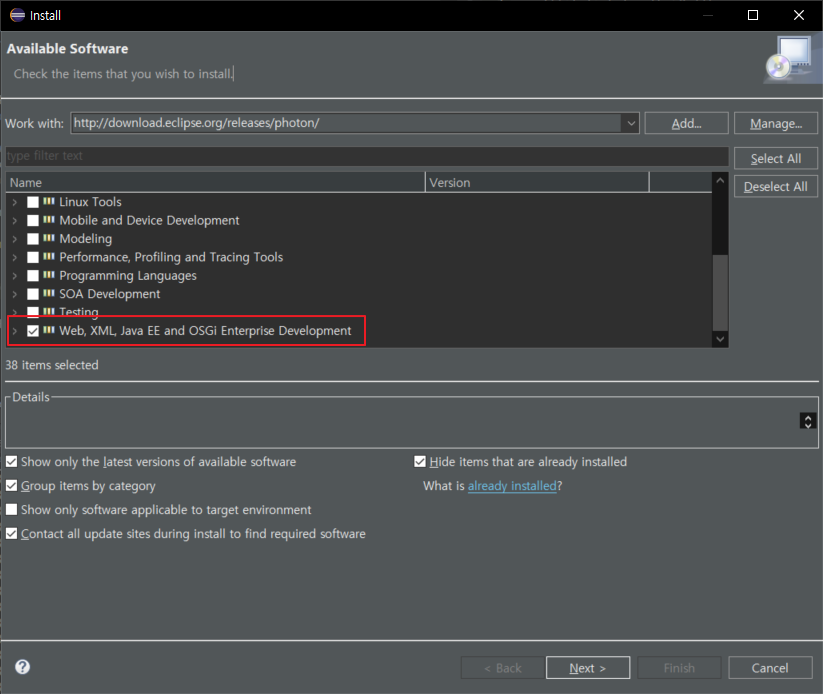823x694 pixels.
Task: Expand Performance, Profiling and Tracing Tools node
Action: click(x=15, y=257)
